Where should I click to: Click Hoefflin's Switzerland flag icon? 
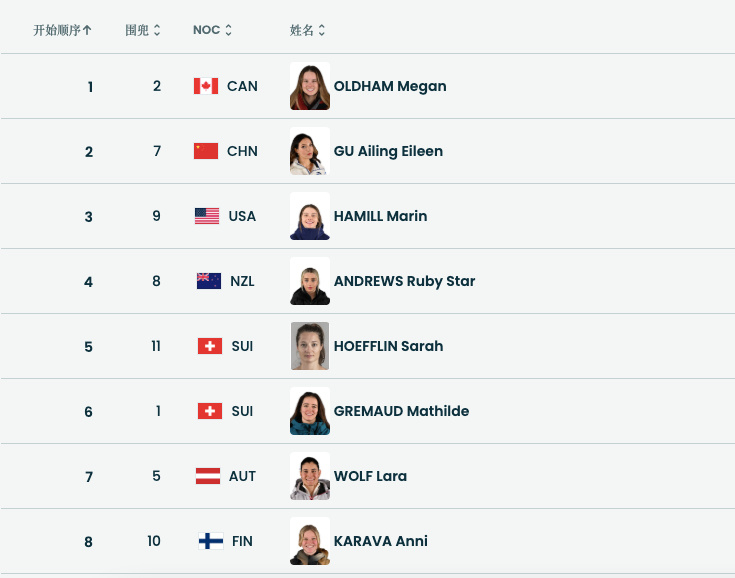tap(210, 346)
